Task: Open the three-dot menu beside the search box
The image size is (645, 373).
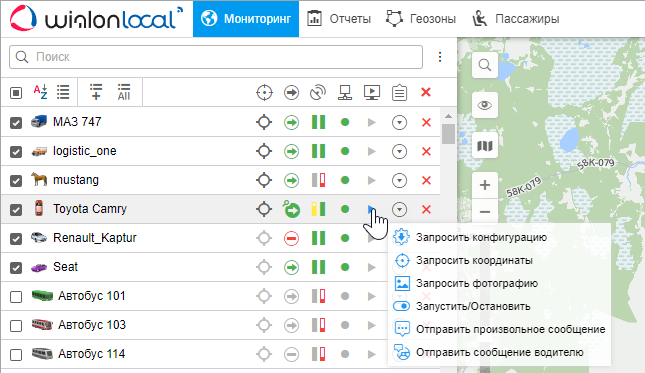Action: (x=440, y=57)
